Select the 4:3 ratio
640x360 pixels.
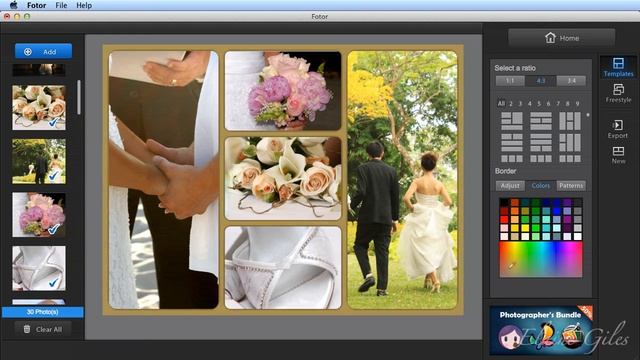tap(540, 81)
